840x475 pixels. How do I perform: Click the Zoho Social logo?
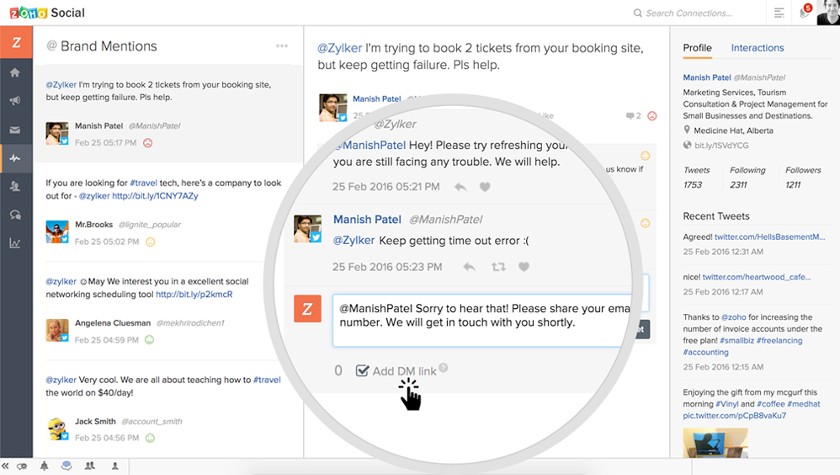point(47,13)
